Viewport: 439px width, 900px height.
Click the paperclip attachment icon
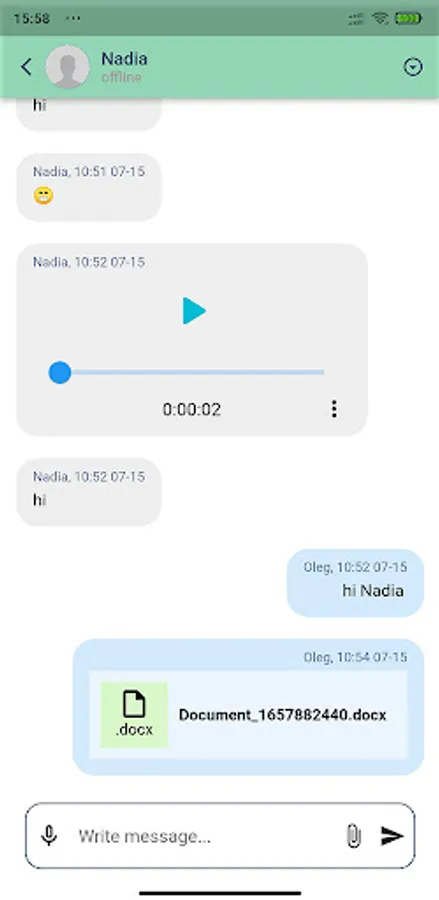coord(354,836)
